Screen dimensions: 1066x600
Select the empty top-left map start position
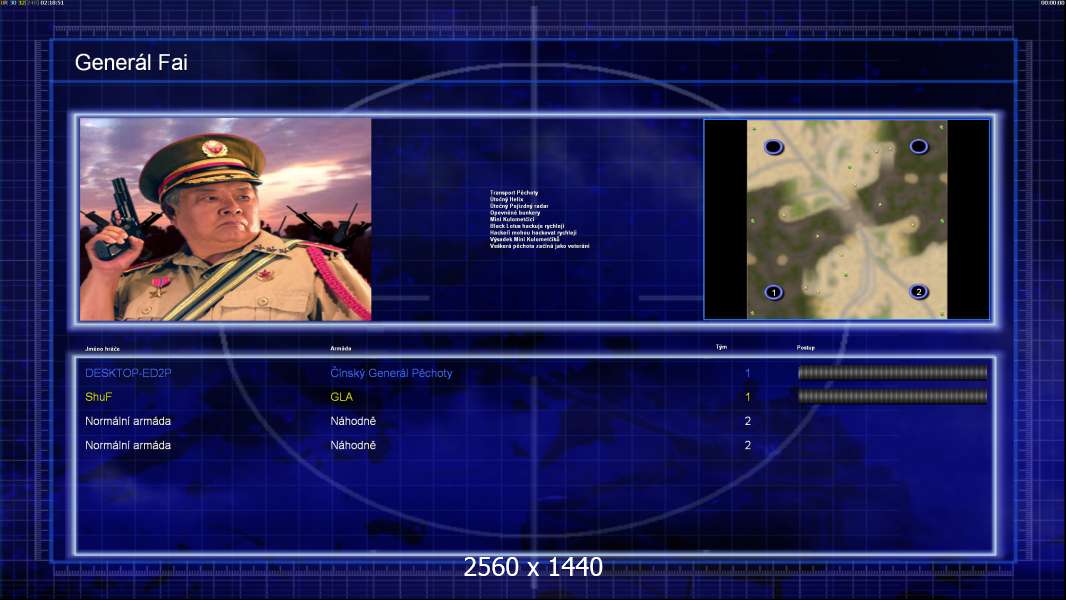click(774, 147)
